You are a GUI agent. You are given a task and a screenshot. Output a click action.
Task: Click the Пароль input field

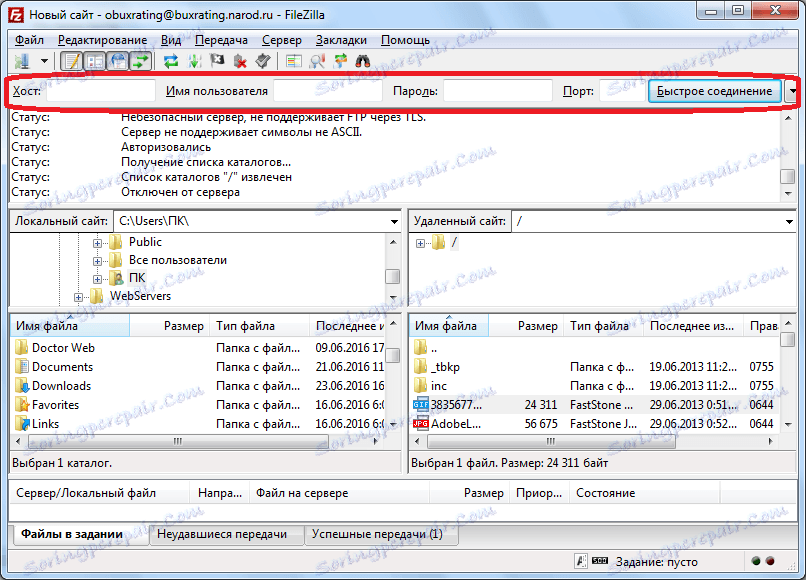pyautogui.click(x=498, y=91)
